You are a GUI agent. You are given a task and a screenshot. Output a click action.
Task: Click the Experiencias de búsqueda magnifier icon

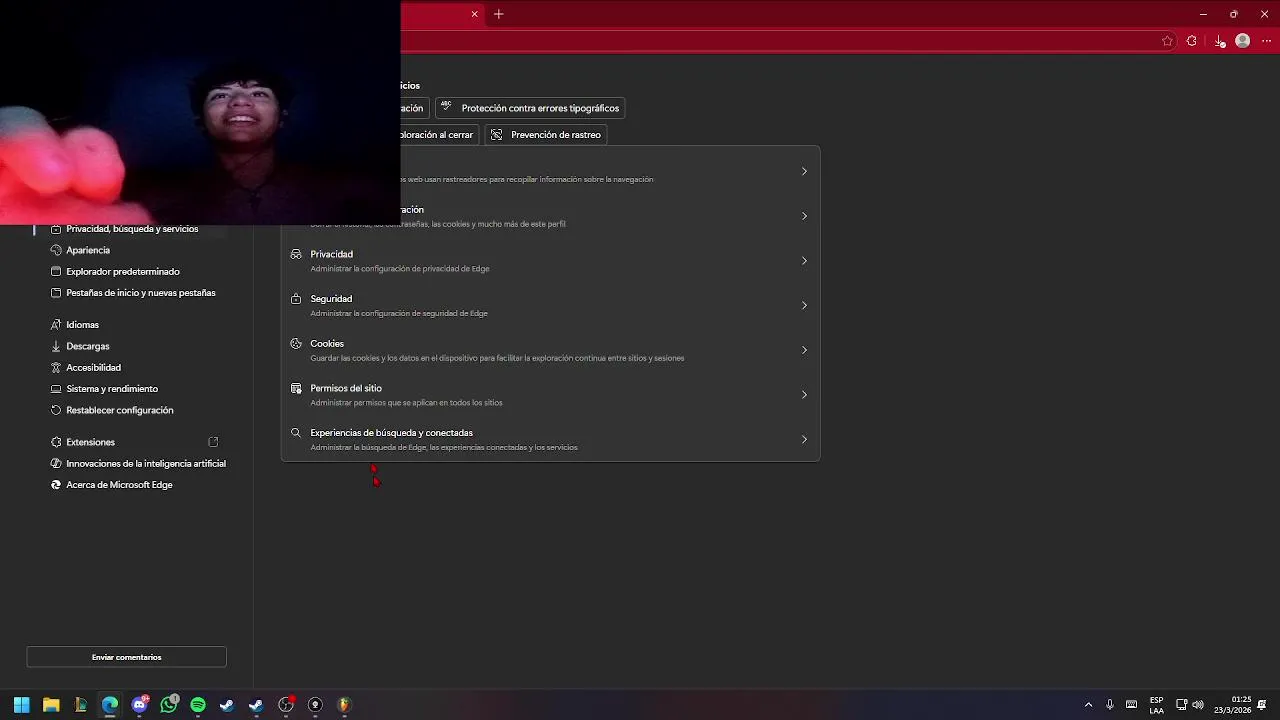296,433
